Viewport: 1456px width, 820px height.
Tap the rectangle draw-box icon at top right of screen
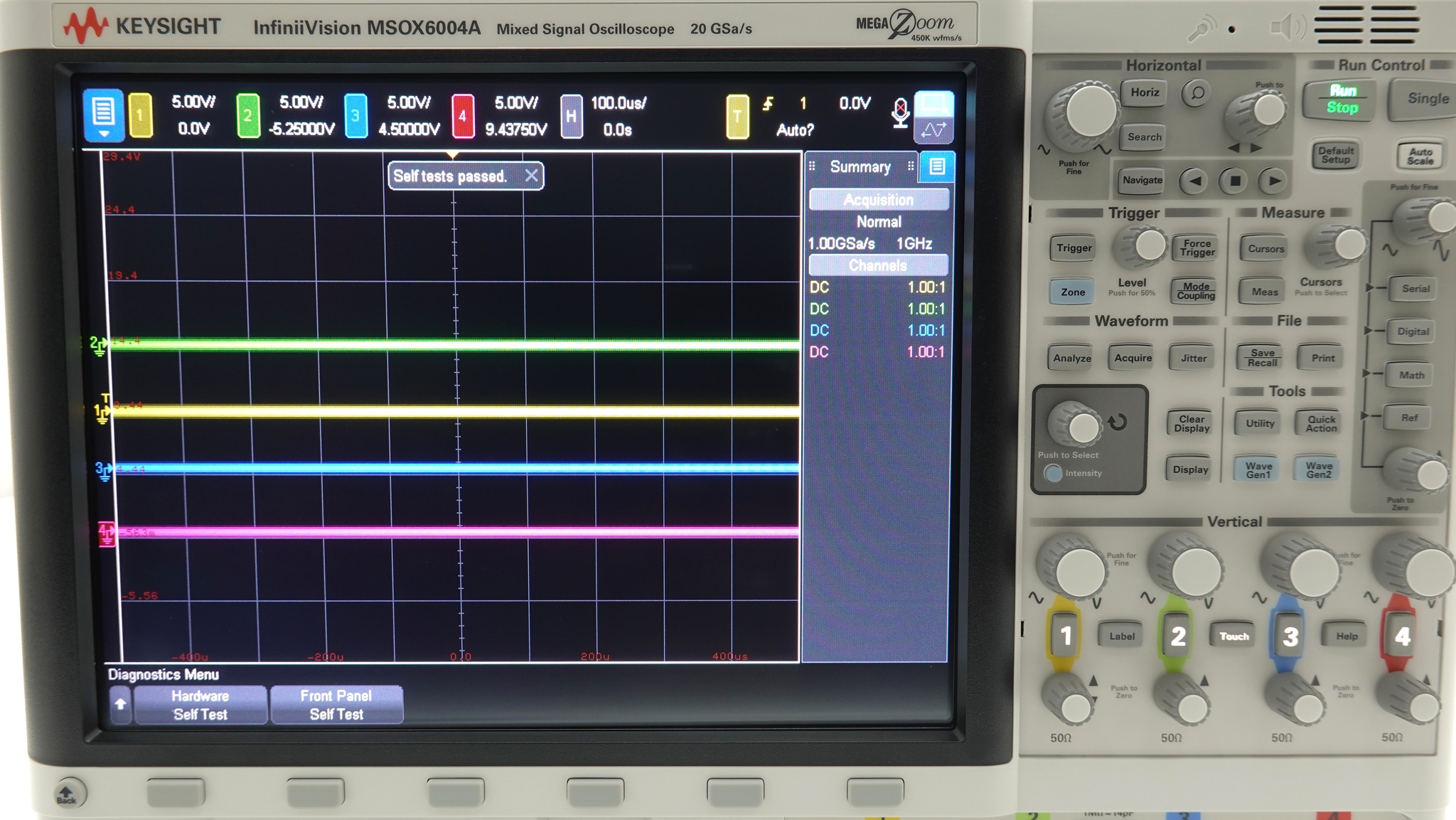click(933, 104)
